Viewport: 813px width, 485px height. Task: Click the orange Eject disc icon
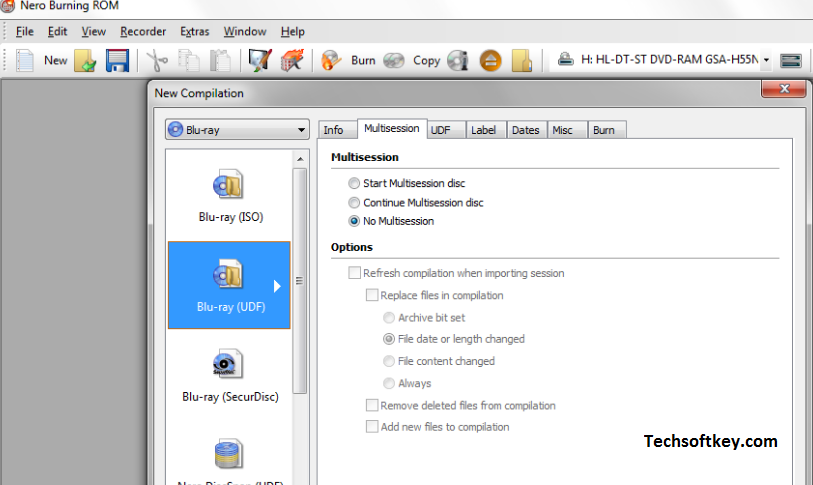click(x=490, y=61)
